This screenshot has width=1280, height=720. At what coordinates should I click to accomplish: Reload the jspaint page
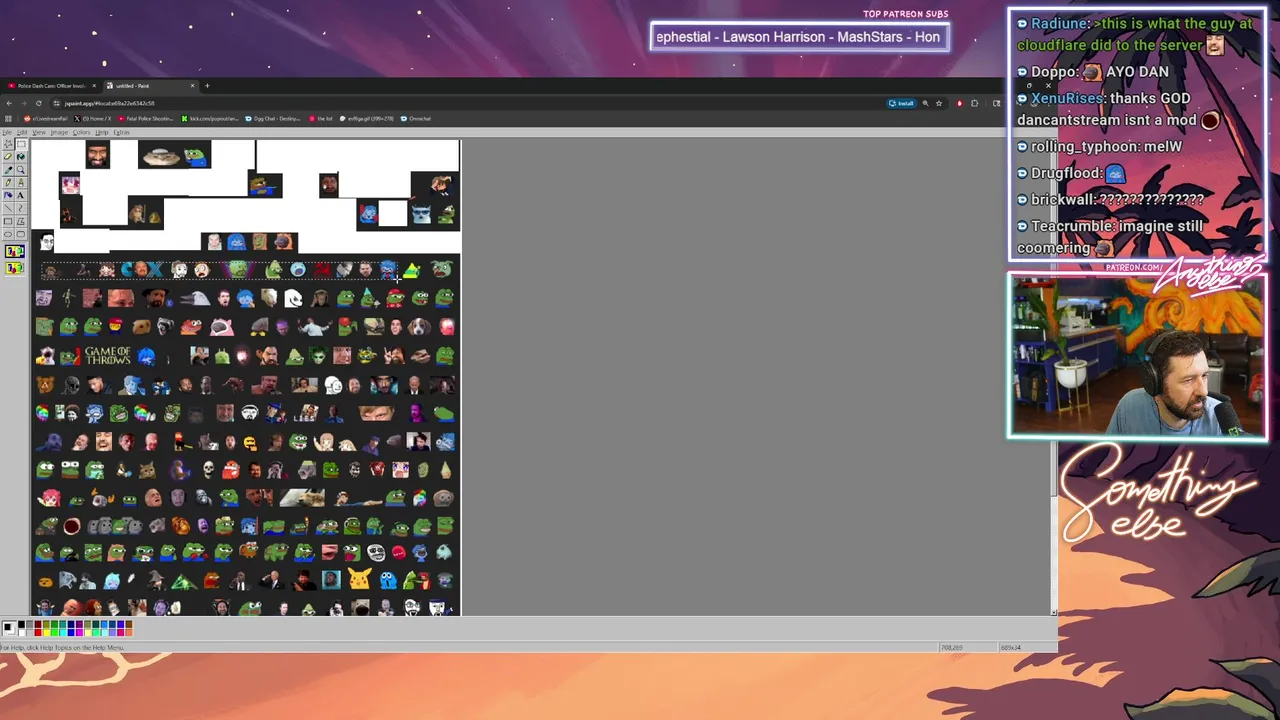coord(38,103)
